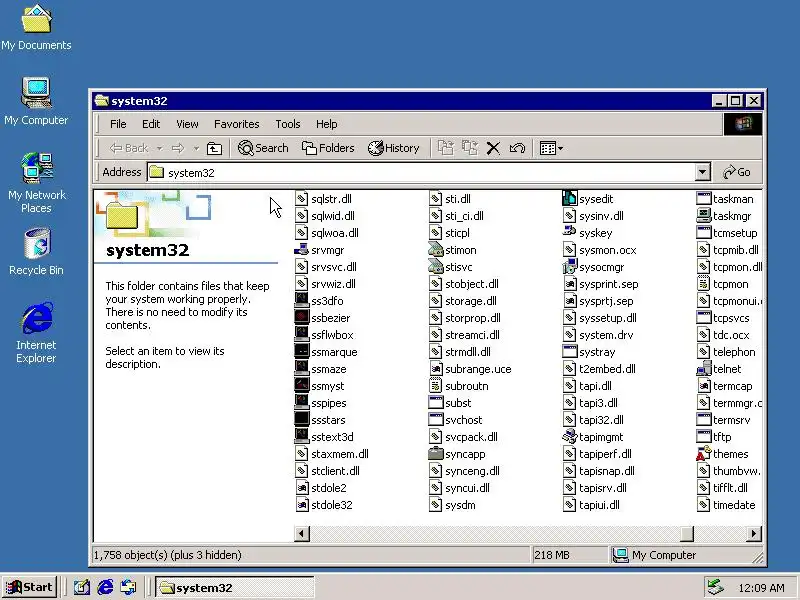Open the Forward history dropdown arrow
800x600 pixels.
pos(196,148)
